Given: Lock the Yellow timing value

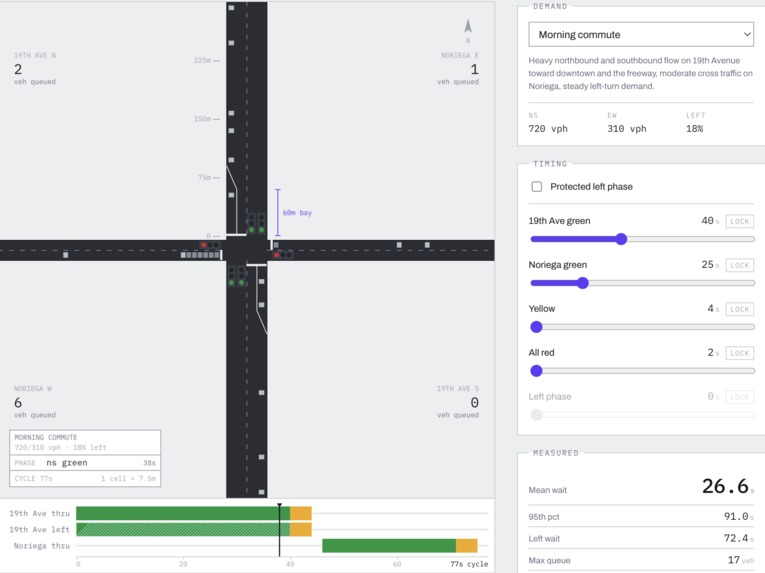Looking at the screenshot, I should pyautogui.click(x=740, y=309).
